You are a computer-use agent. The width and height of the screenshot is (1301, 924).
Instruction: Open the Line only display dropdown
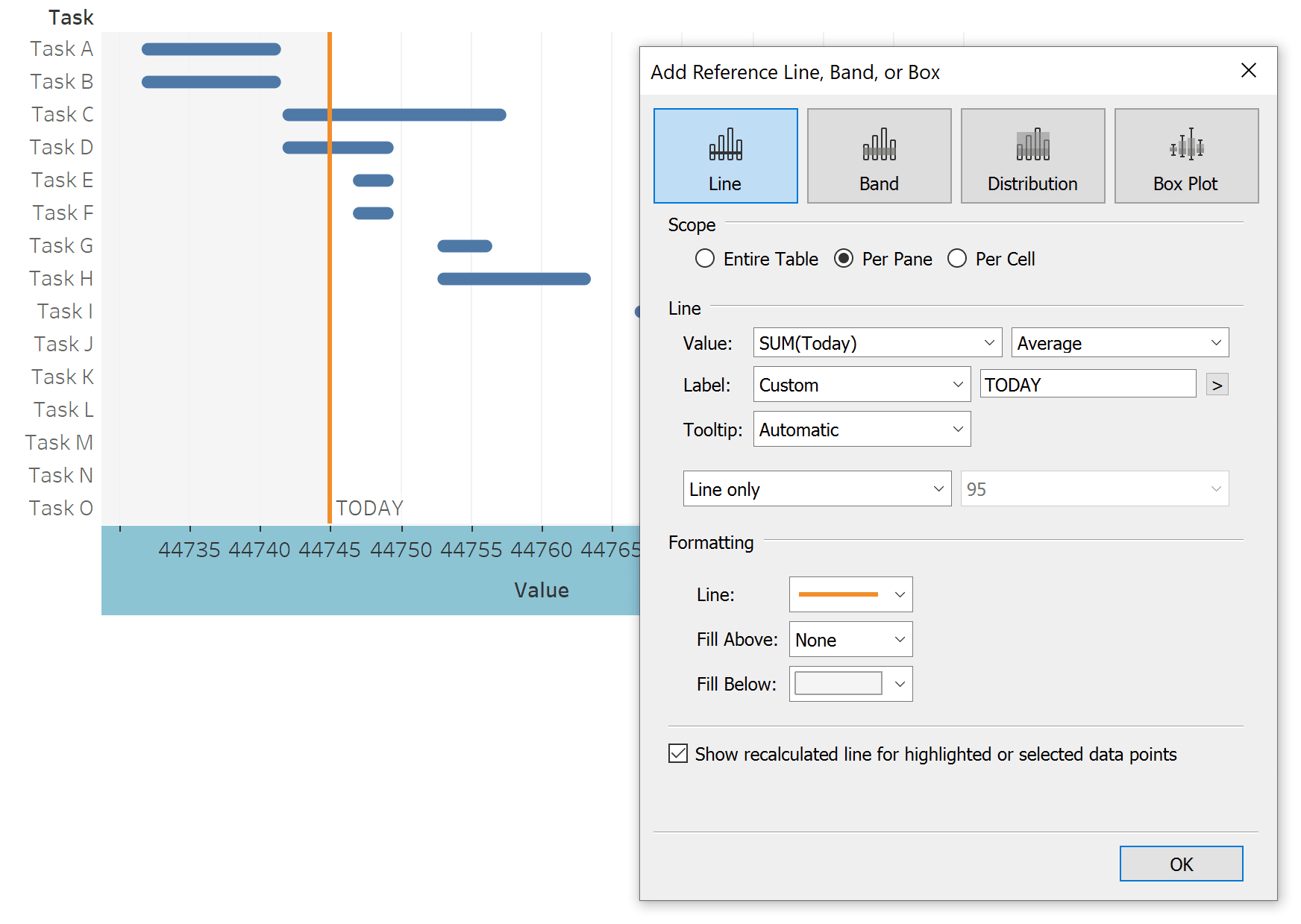(x=816, y=488)
